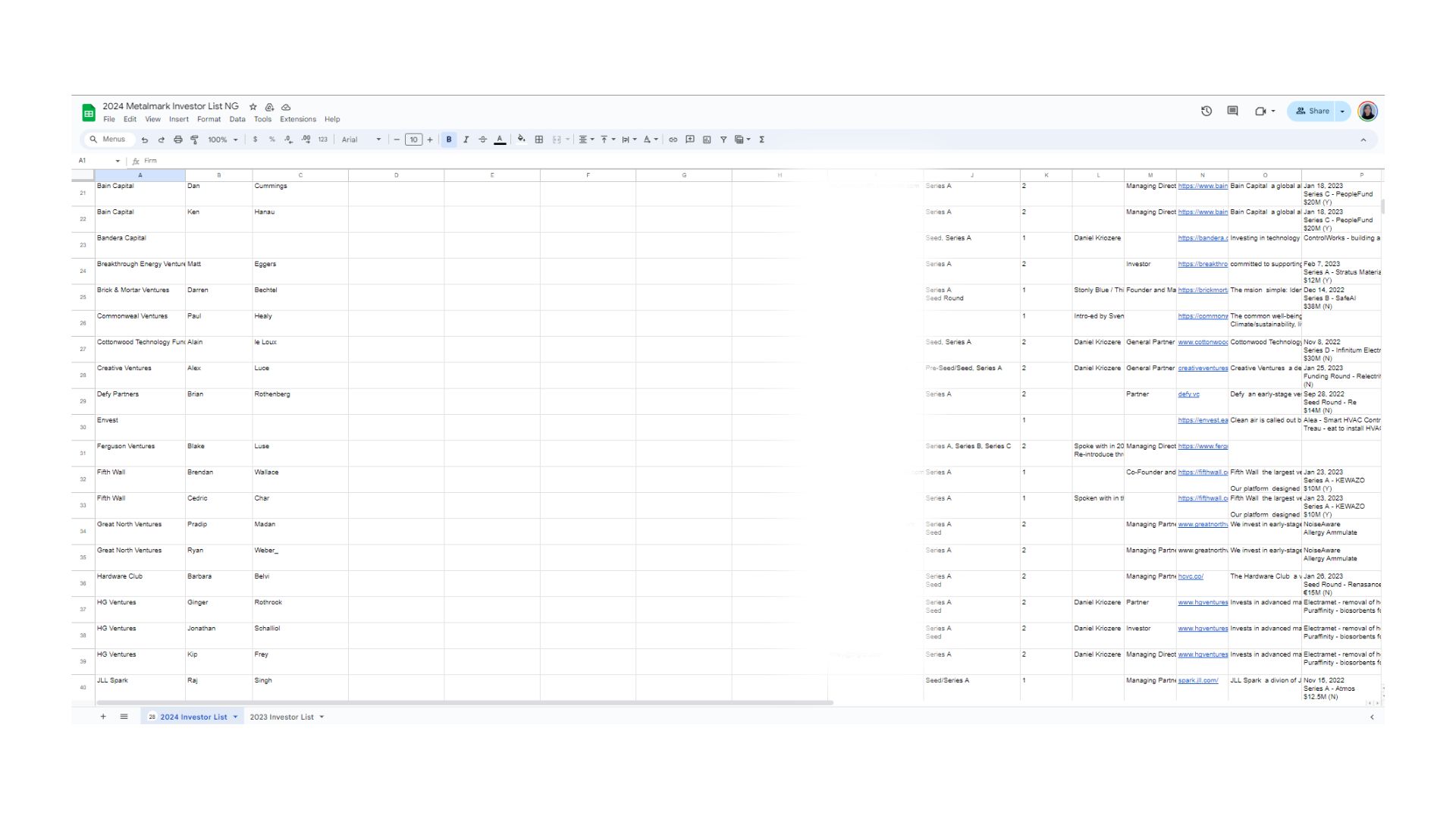Insert a chart
Viewport: 1456px width, 819px height.
click(x=707, y=140)
